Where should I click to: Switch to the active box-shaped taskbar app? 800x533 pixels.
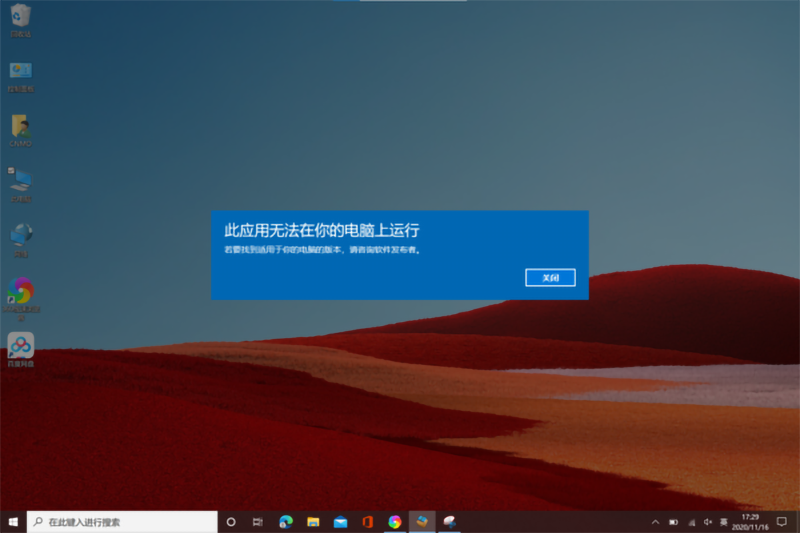coord(422,522)
